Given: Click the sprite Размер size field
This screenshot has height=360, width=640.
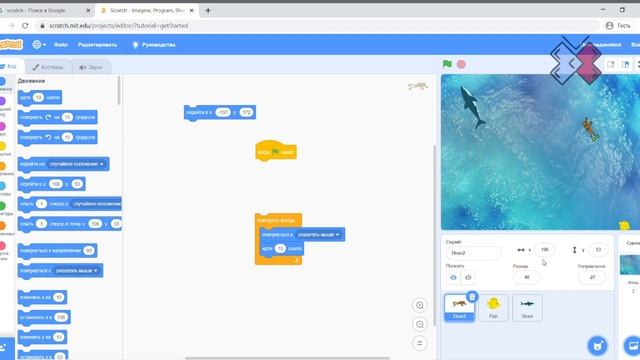Looking at the screenshot, I should [x=527, y=277].
